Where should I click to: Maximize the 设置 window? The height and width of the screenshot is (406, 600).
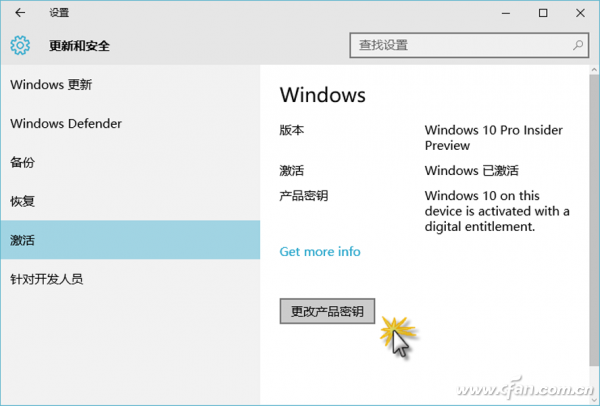tap(543, 13)
